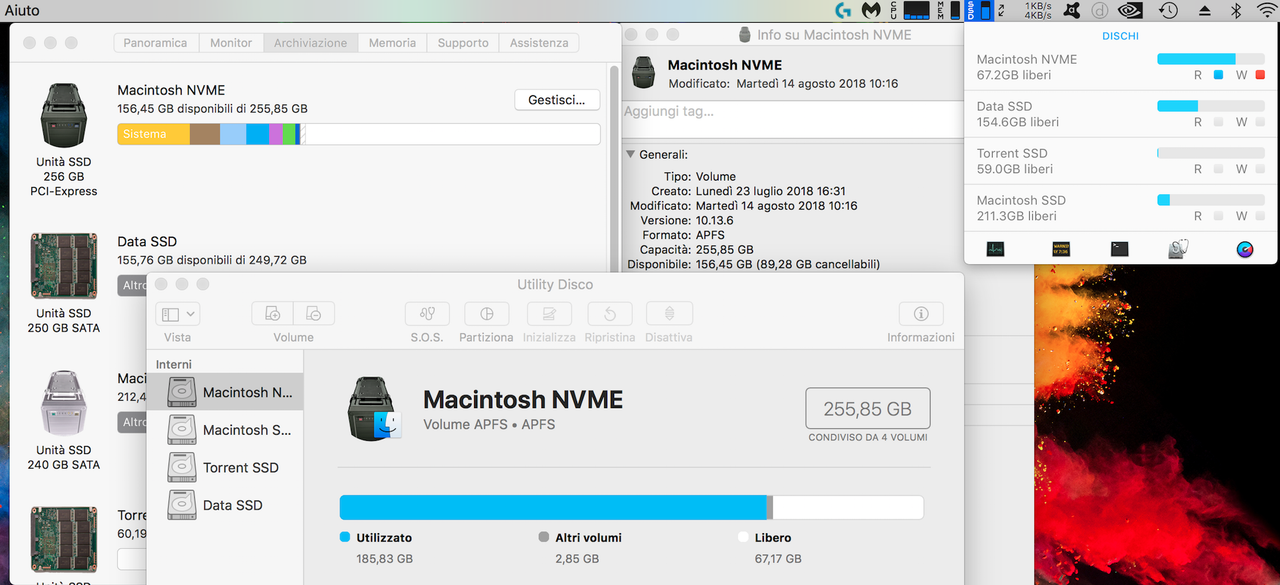Click the DISCHI header in iStat panel
This screenshot has width=1280, height=585.
tap(1120, 36)
